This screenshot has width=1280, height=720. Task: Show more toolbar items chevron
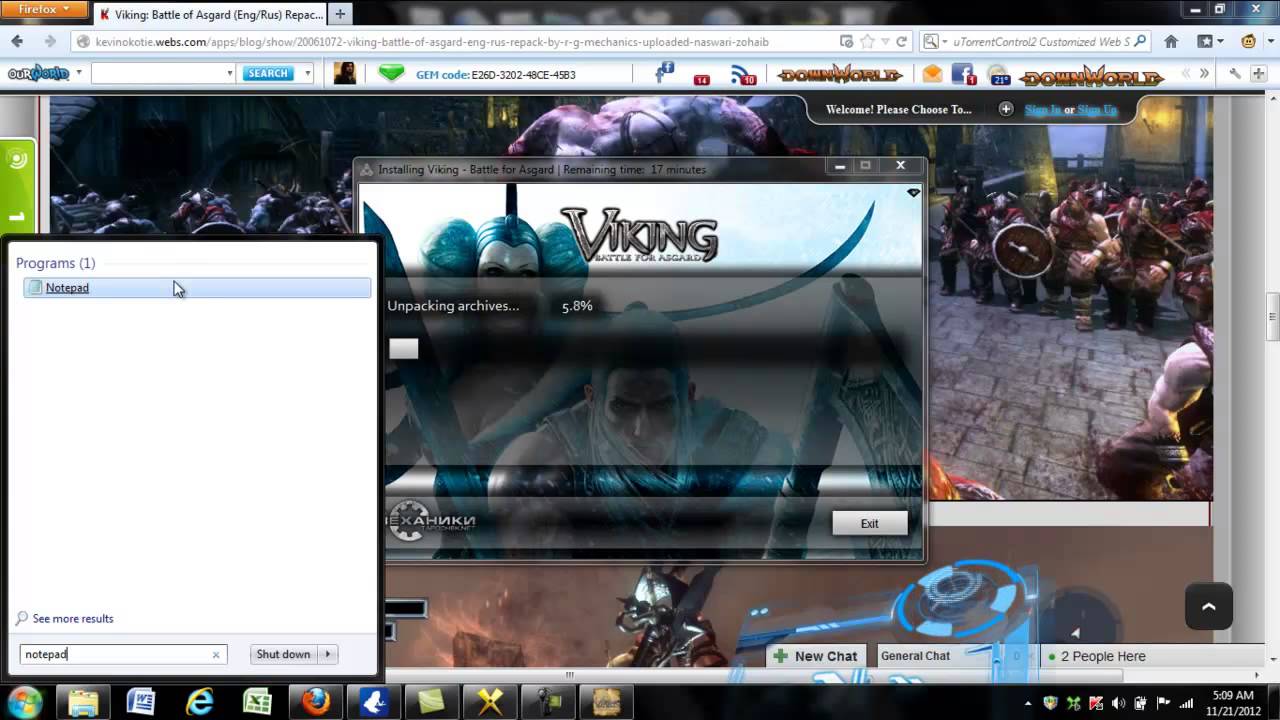pos(1204,74)
